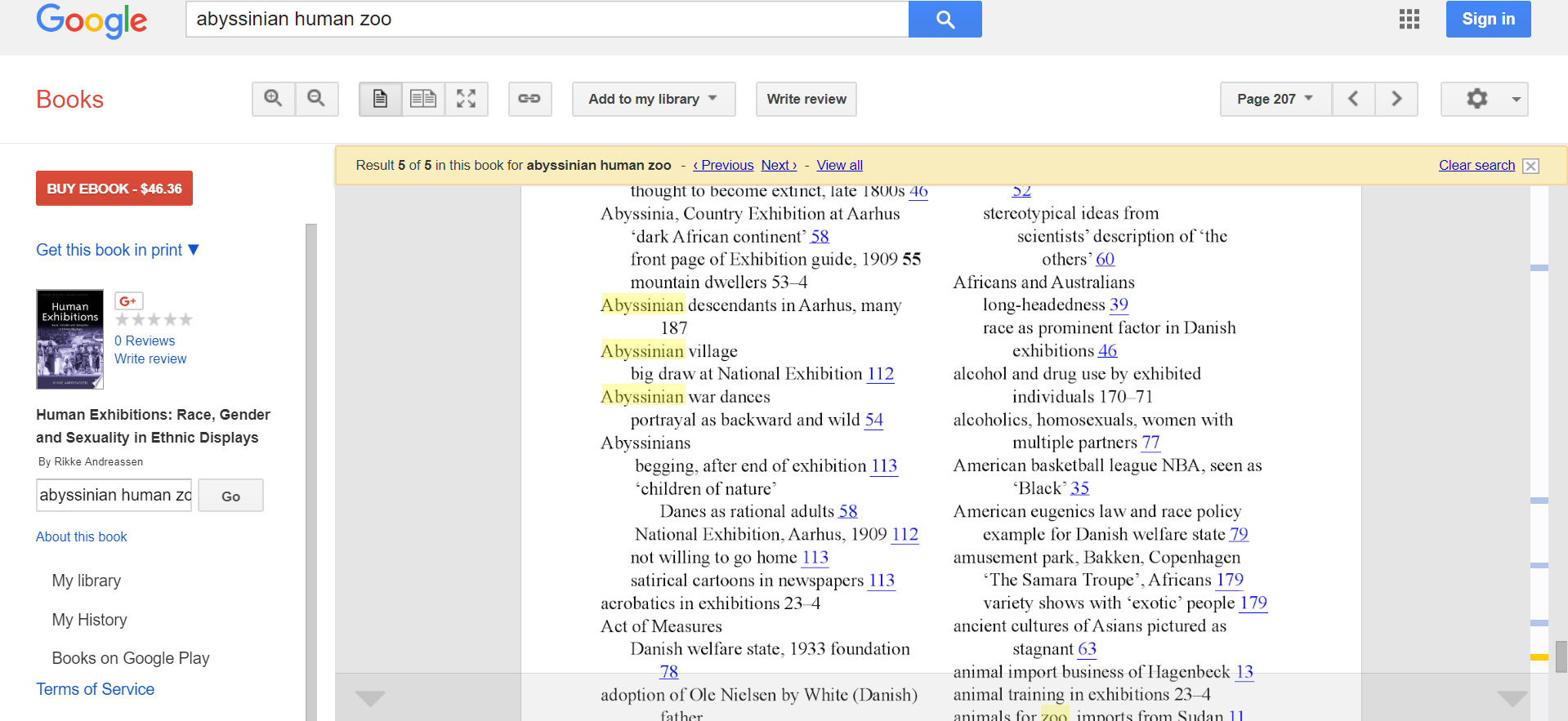This screenshot has width=1568, height=721.
Task: Open page 58 link for Danes as rational adults
Action: point(848,511)
